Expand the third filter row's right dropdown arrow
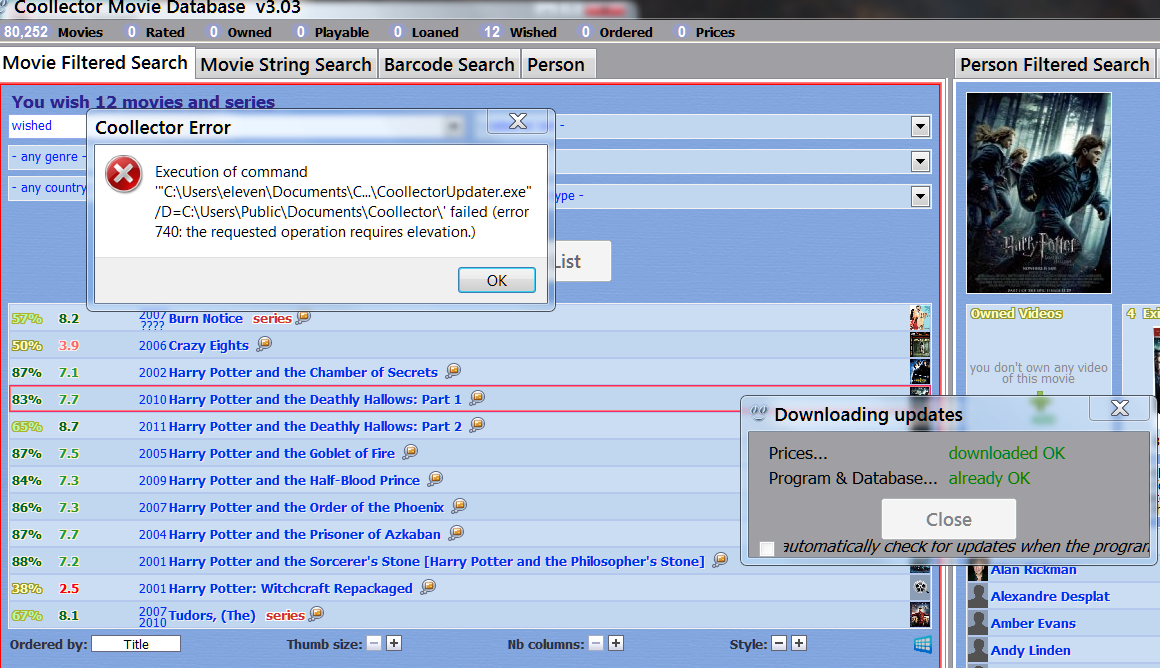This screenshot has height=668, width=1160. point(920,196)
